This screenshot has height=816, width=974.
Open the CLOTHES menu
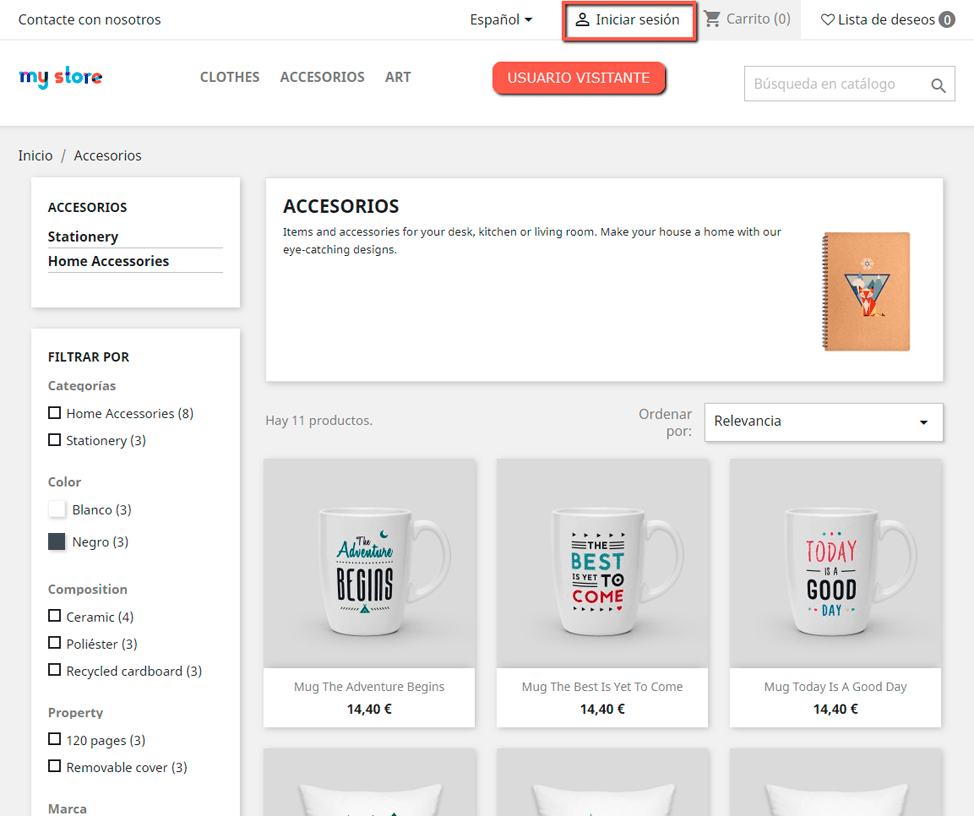[229, 77]
